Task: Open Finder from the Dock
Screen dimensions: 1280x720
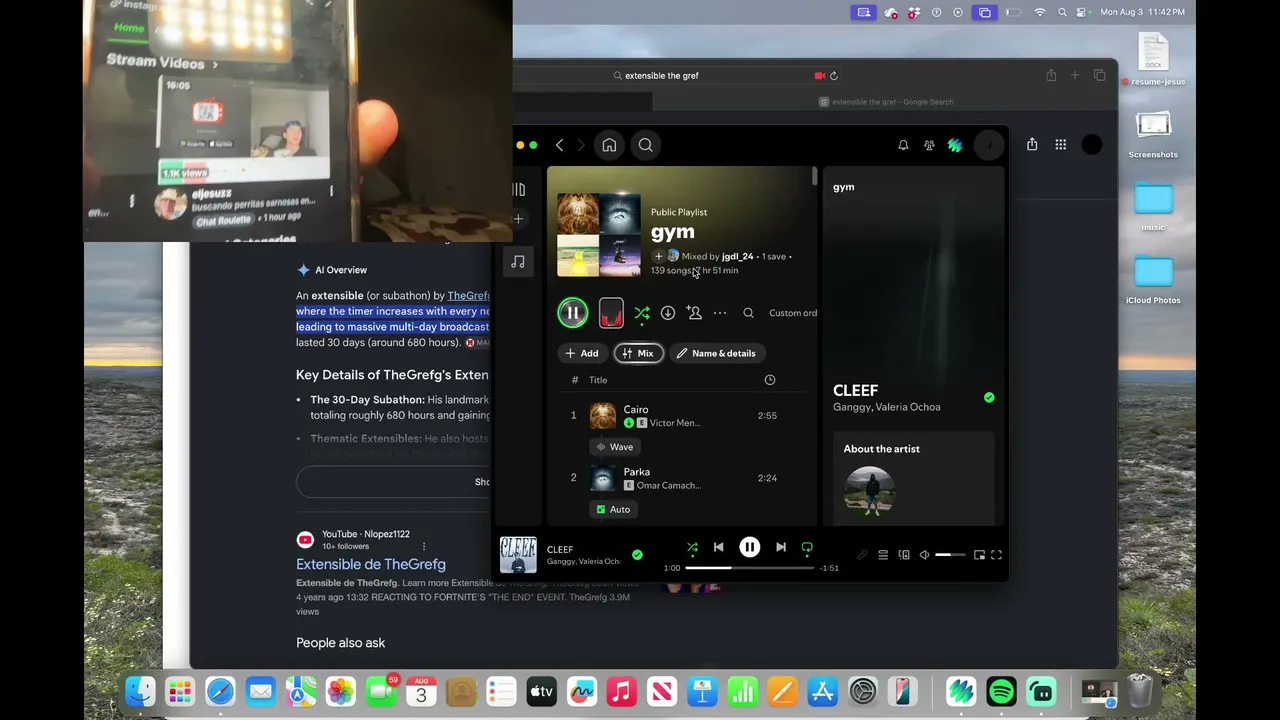Action: coord(140,692)
